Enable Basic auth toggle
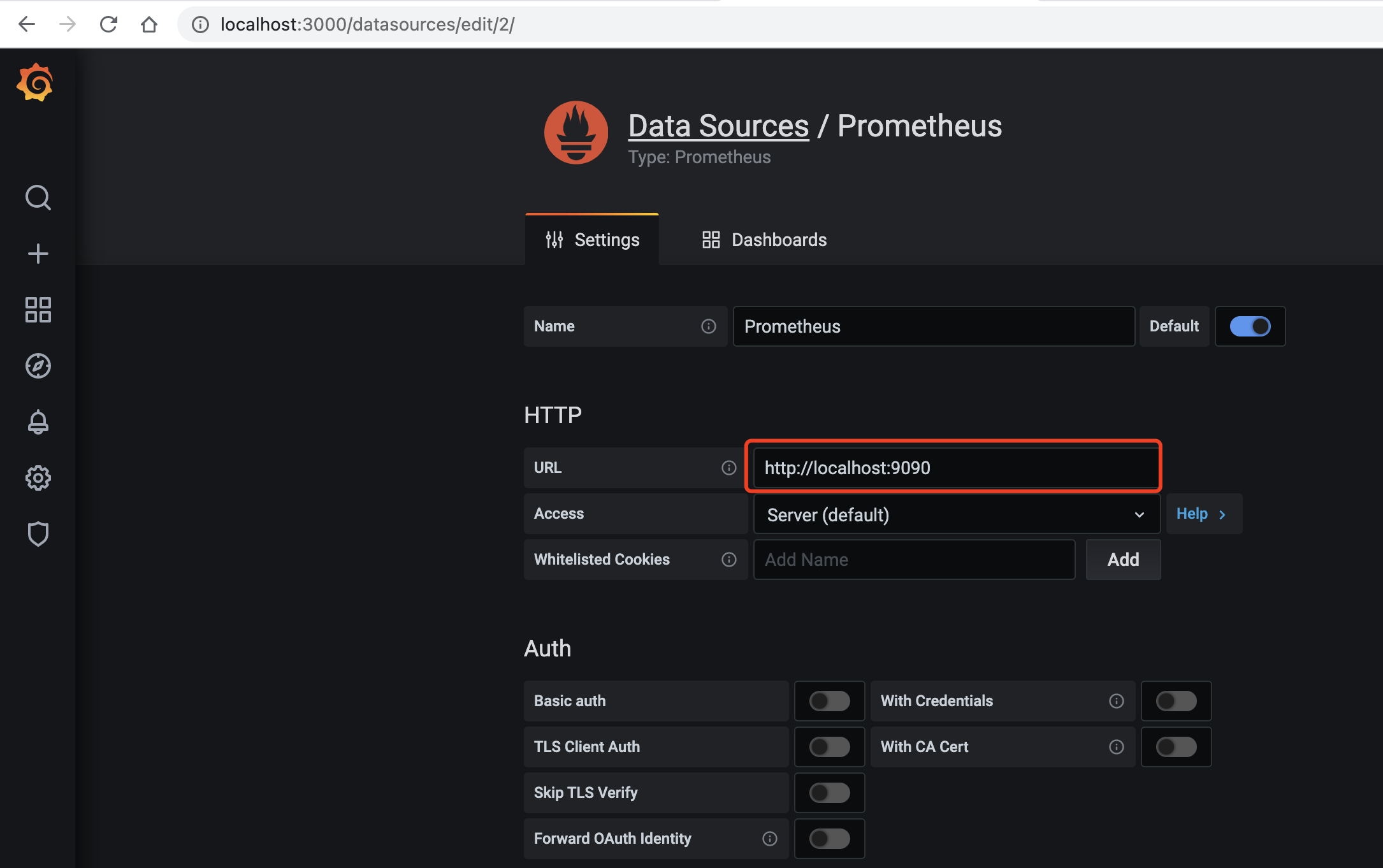 click(829, 701)
